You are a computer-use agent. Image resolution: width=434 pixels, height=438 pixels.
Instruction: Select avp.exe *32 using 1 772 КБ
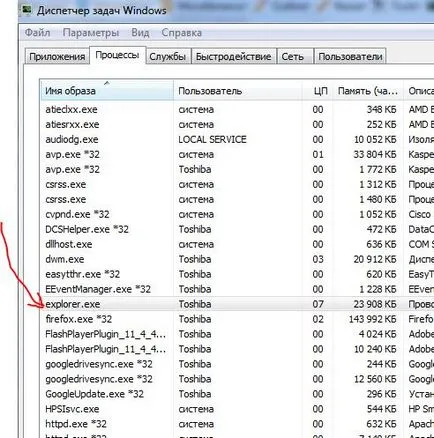(x=237, y=169)
